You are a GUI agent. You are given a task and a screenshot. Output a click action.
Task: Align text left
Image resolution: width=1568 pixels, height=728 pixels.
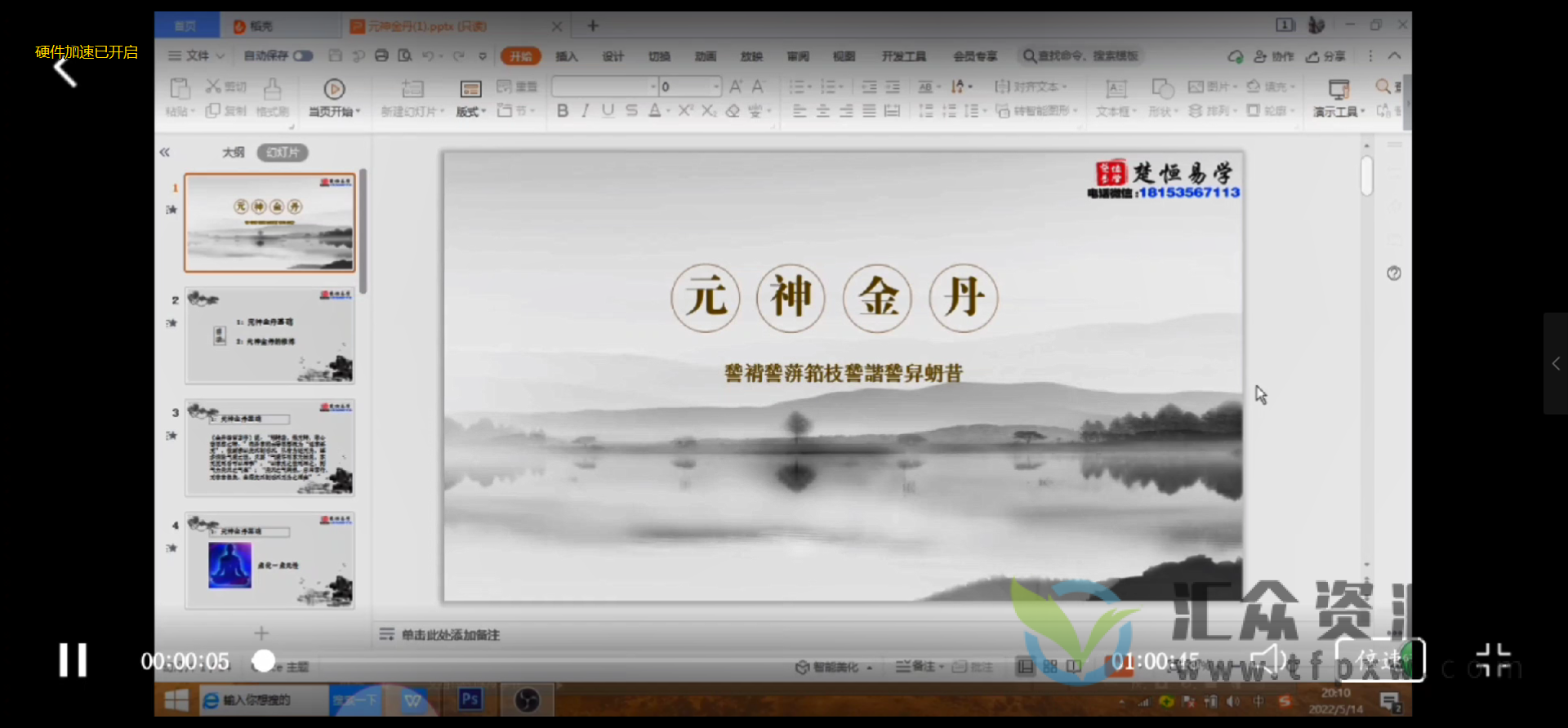800,111
